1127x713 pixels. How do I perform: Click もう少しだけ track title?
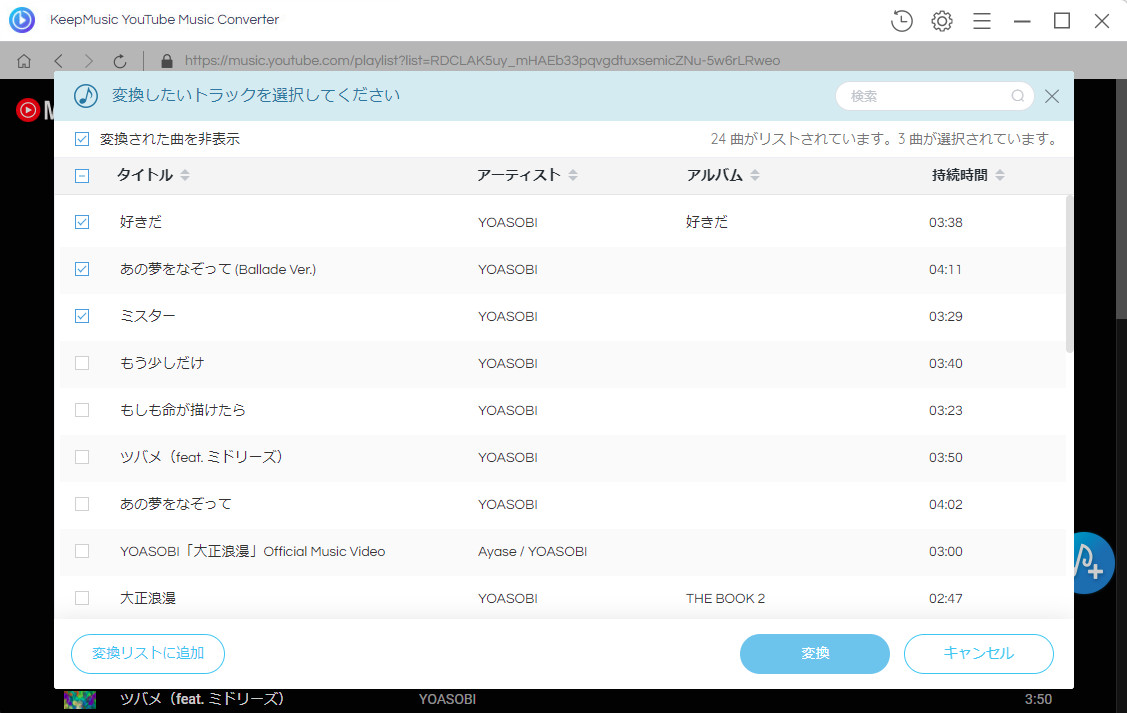pyautogui.click(x=162, y=363)
